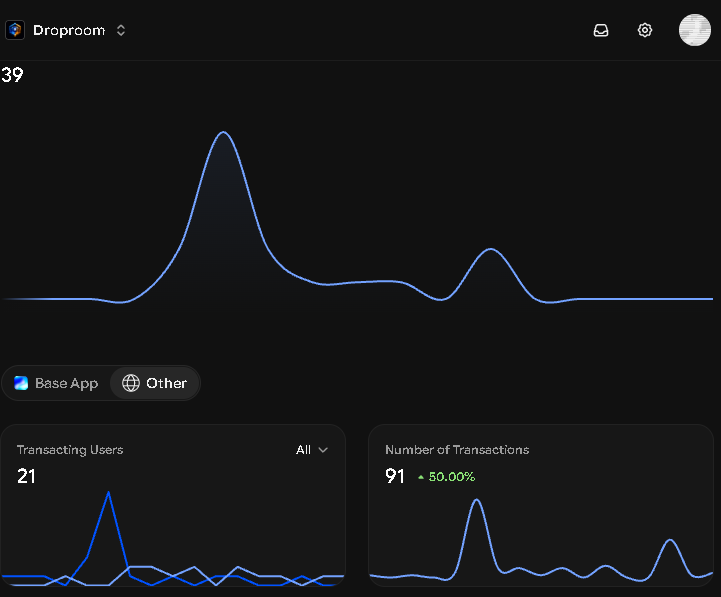The width and height of the screenshot is (721, 597).
Task: Click the Transacting Users value 21
Action: (x=26, y=476)
